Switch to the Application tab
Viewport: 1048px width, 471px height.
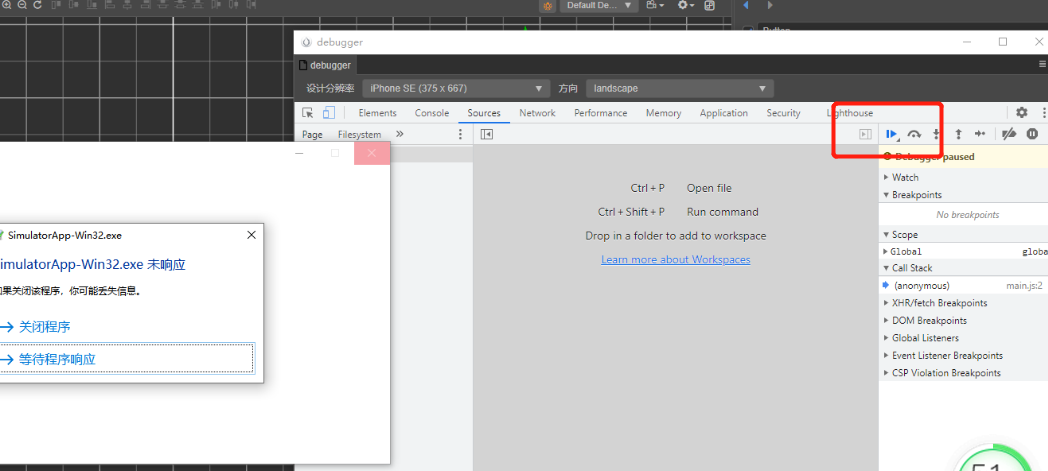[x=724, y=113]
